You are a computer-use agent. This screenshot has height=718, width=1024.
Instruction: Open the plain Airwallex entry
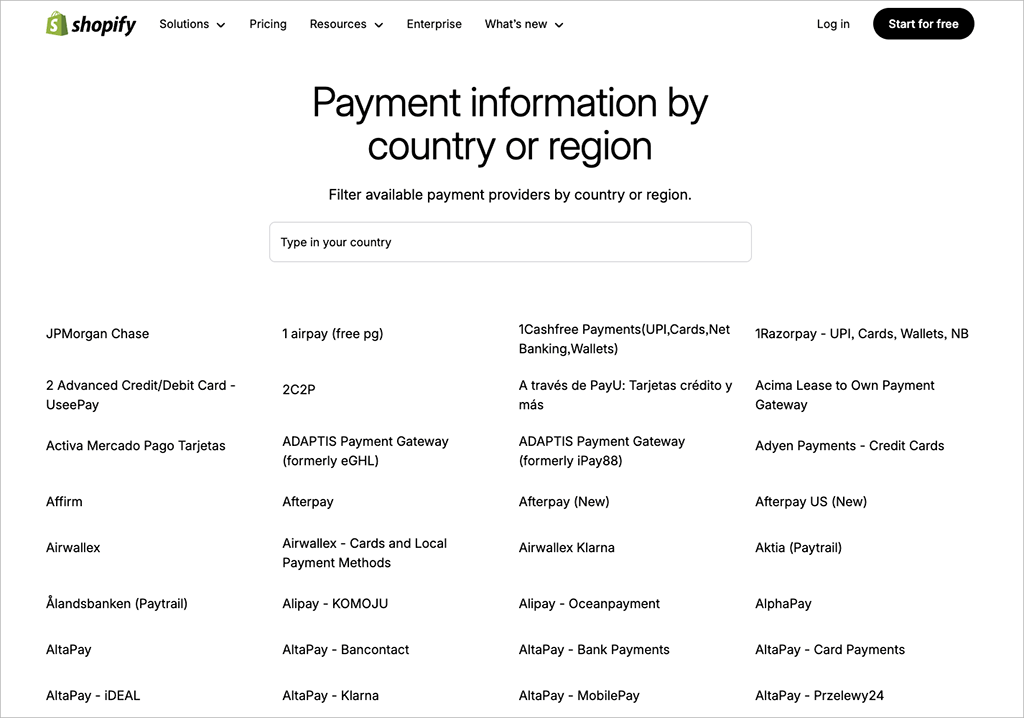72,548
